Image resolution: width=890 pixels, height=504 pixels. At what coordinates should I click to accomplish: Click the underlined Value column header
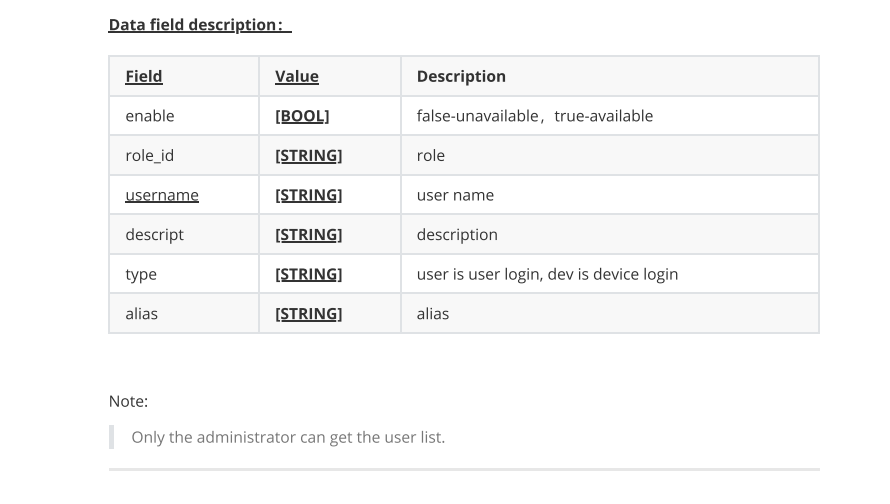click(297, 76)
